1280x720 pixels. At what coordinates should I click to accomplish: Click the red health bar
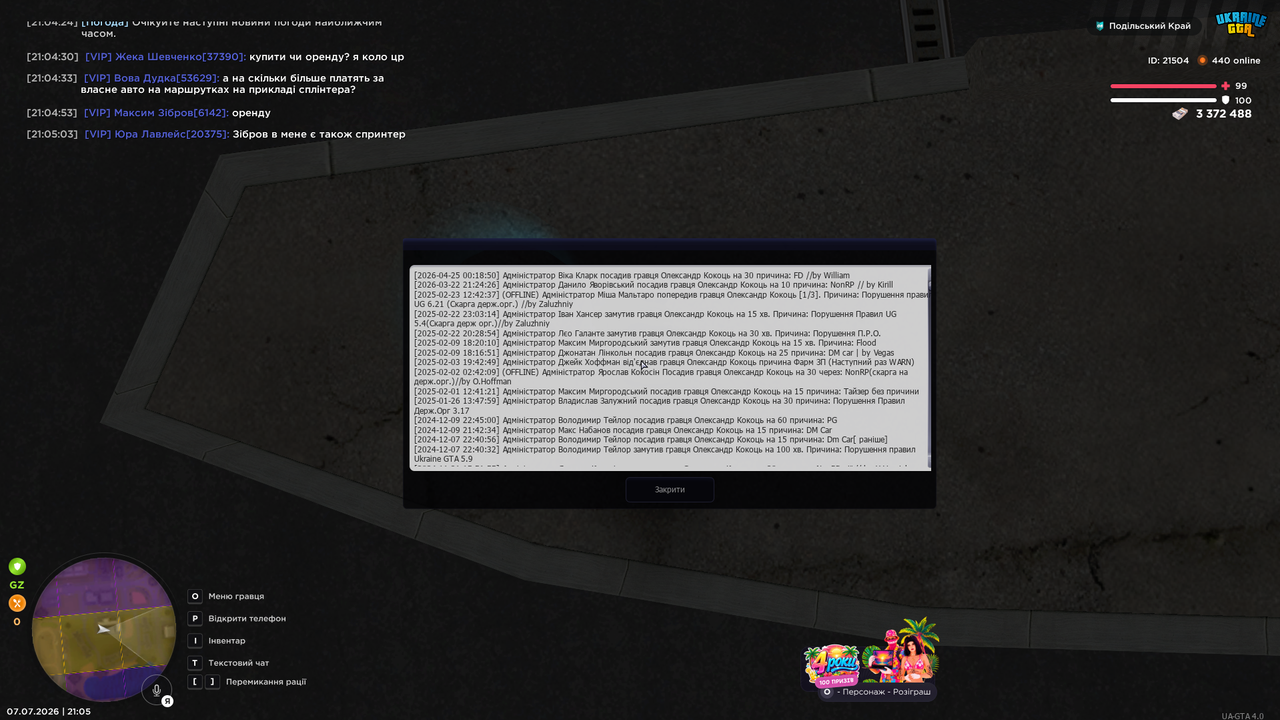tap(1163, 86)
